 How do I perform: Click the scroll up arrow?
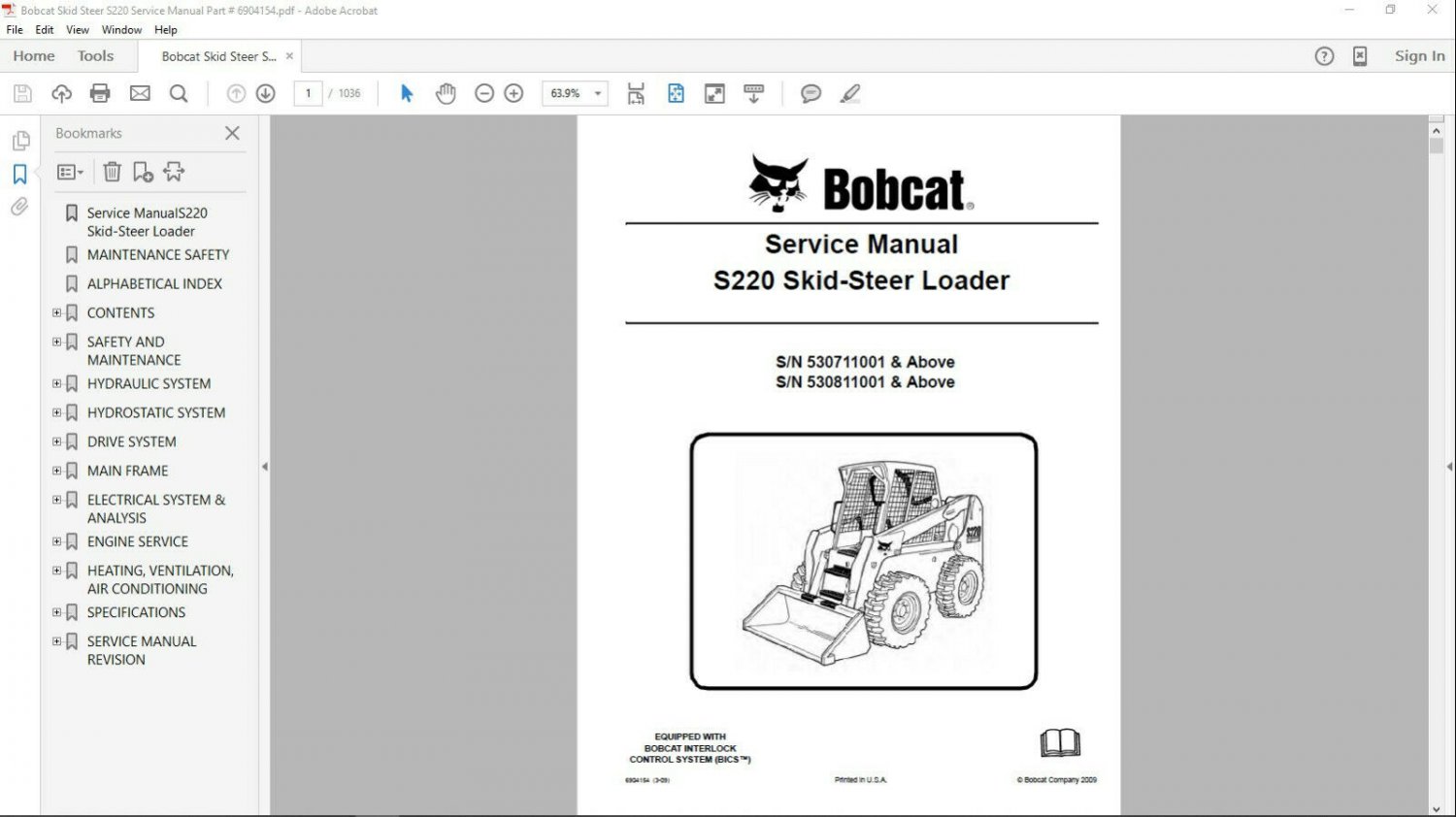click(1437, 129)
